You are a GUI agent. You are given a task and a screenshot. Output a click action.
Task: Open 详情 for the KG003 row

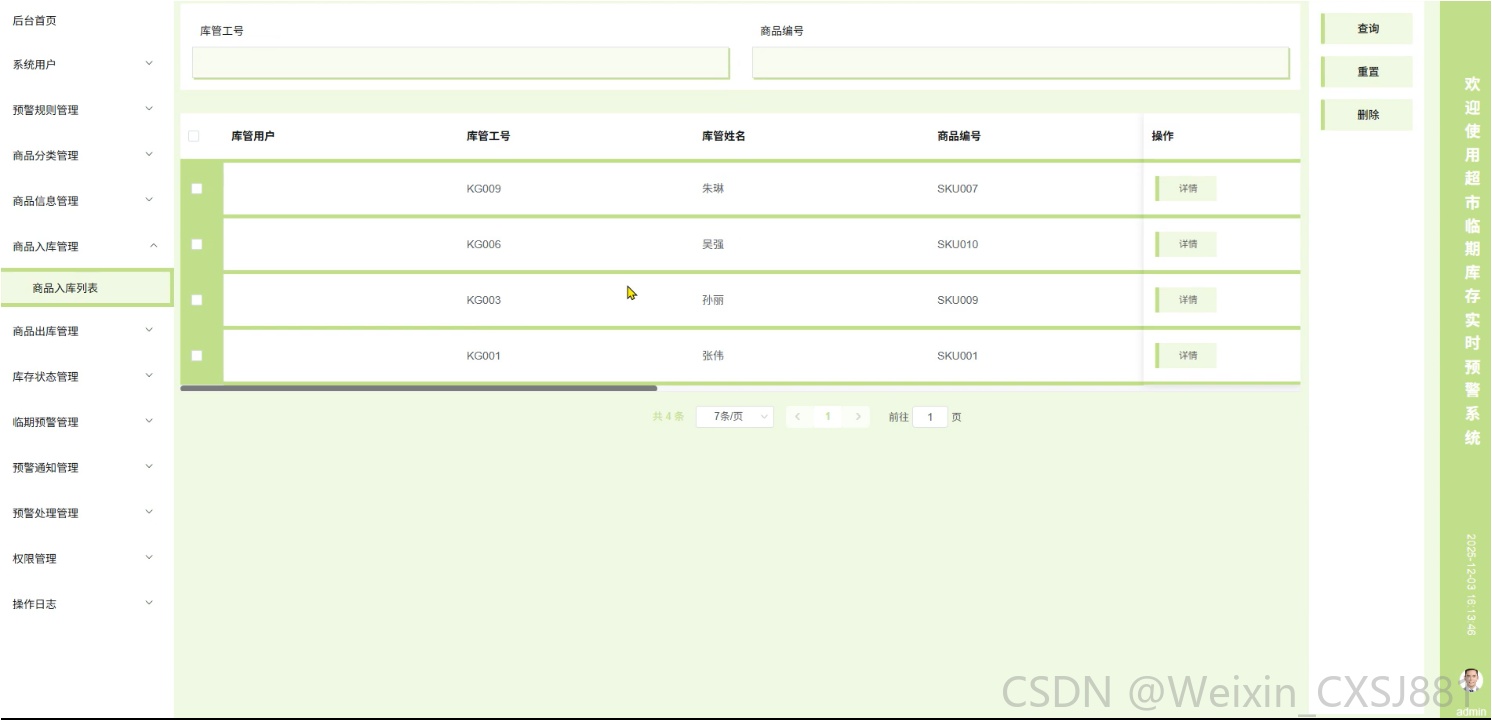point(1186,300)
